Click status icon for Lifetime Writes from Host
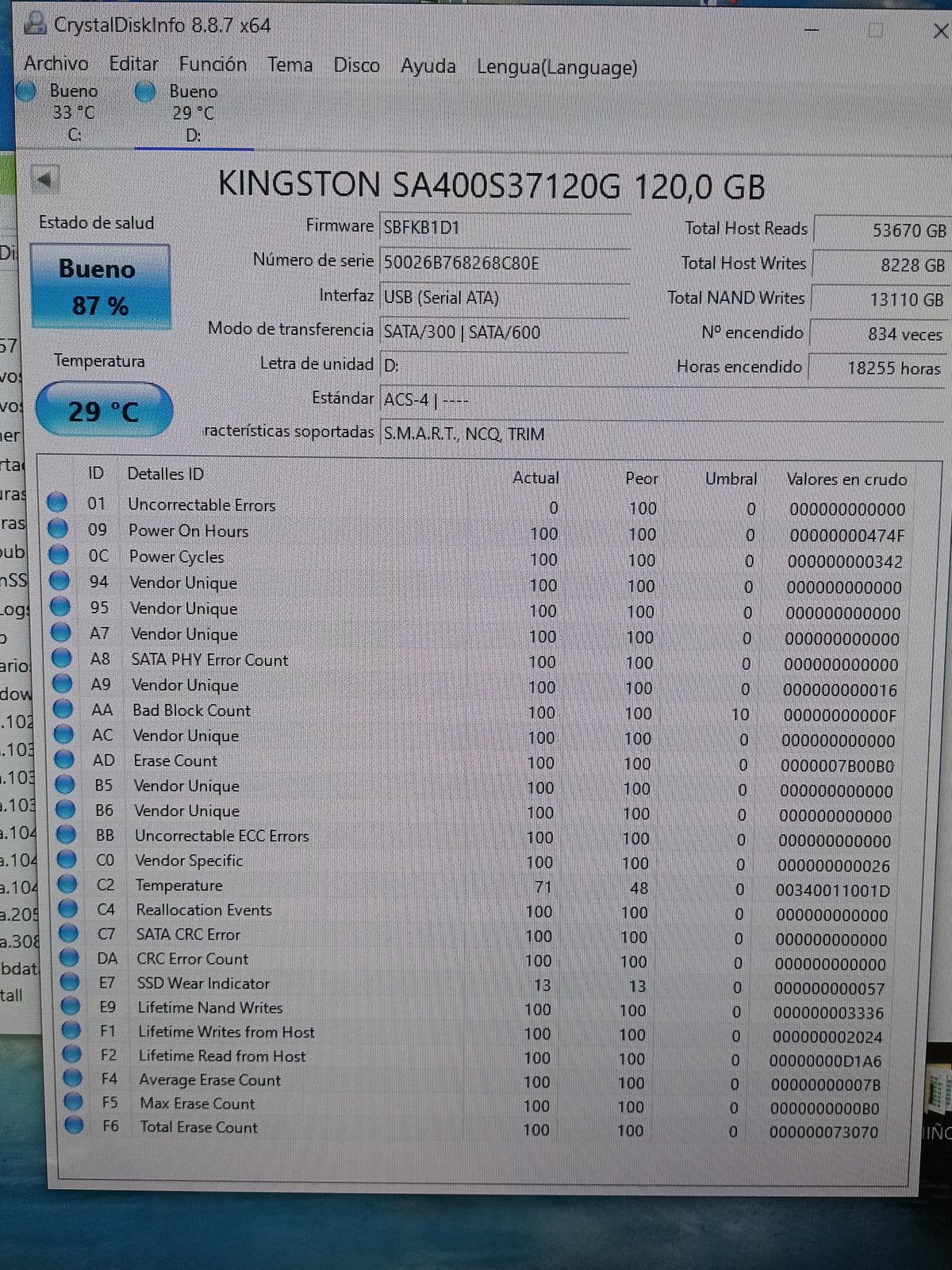The image size is (952, 1270). click(x=71, y=1030)
